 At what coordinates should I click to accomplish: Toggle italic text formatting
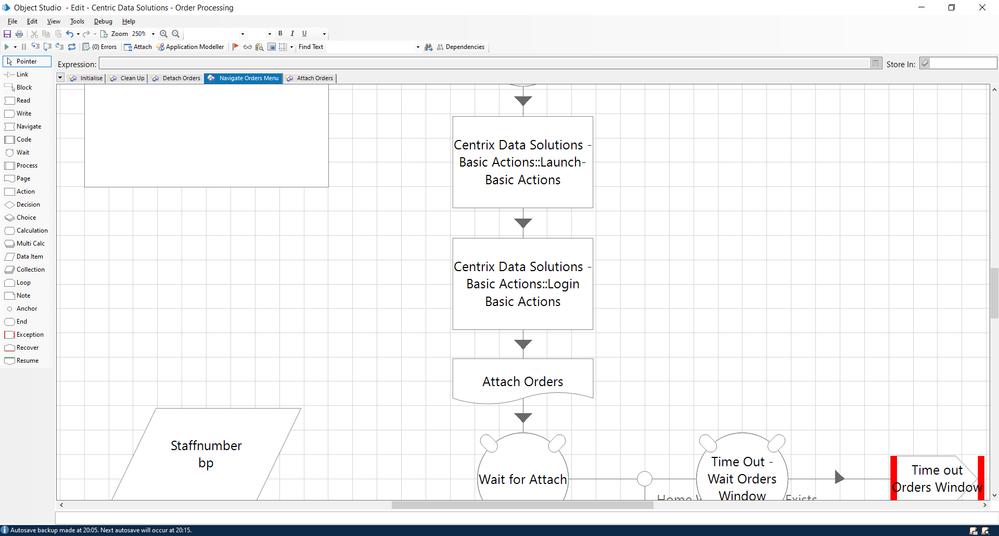292,34
